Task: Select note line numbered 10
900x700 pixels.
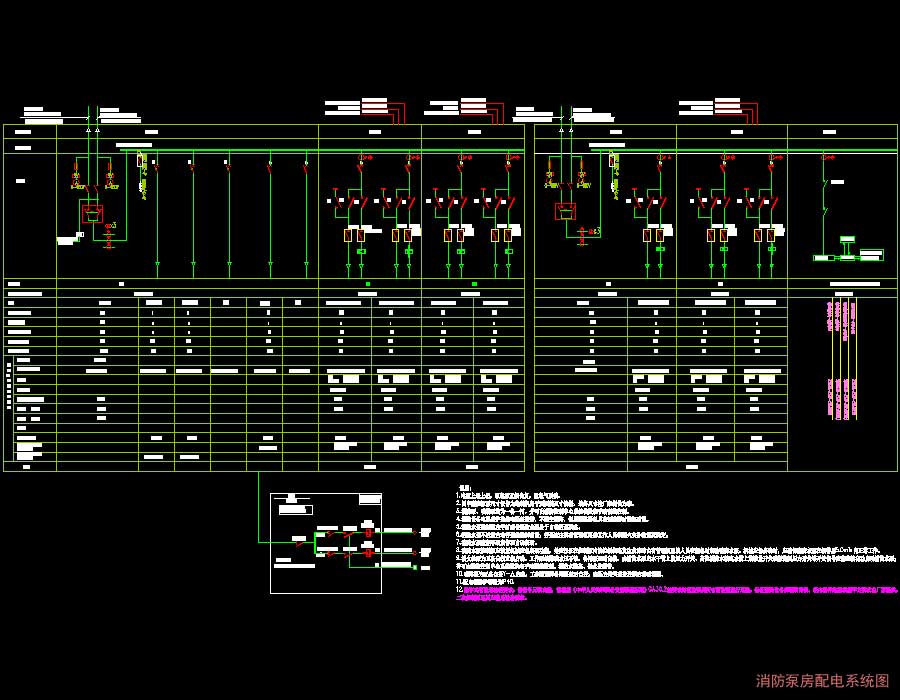Action: [560, 573]
